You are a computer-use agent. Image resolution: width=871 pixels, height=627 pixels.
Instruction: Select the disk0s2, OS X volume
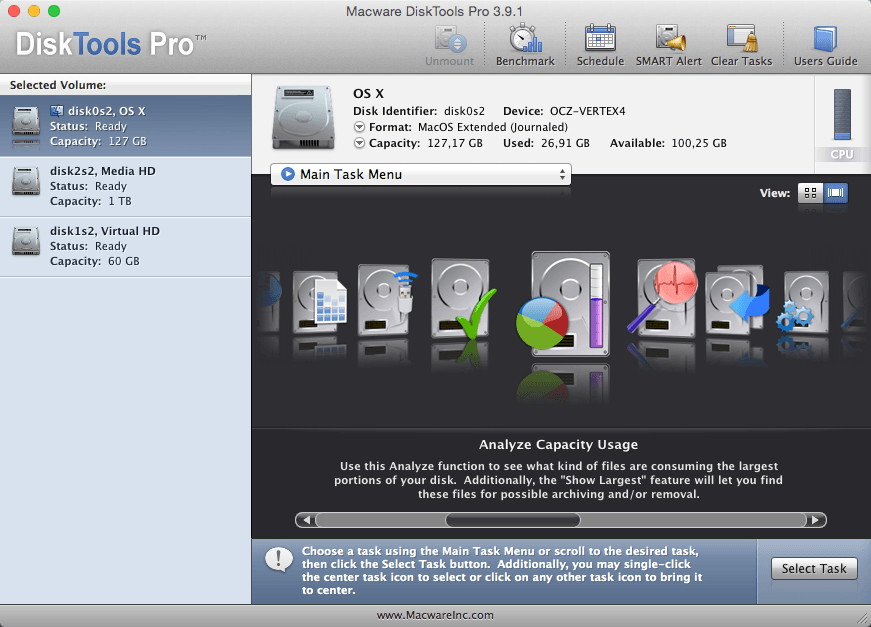pyautogui.click(x=126, y=126)
